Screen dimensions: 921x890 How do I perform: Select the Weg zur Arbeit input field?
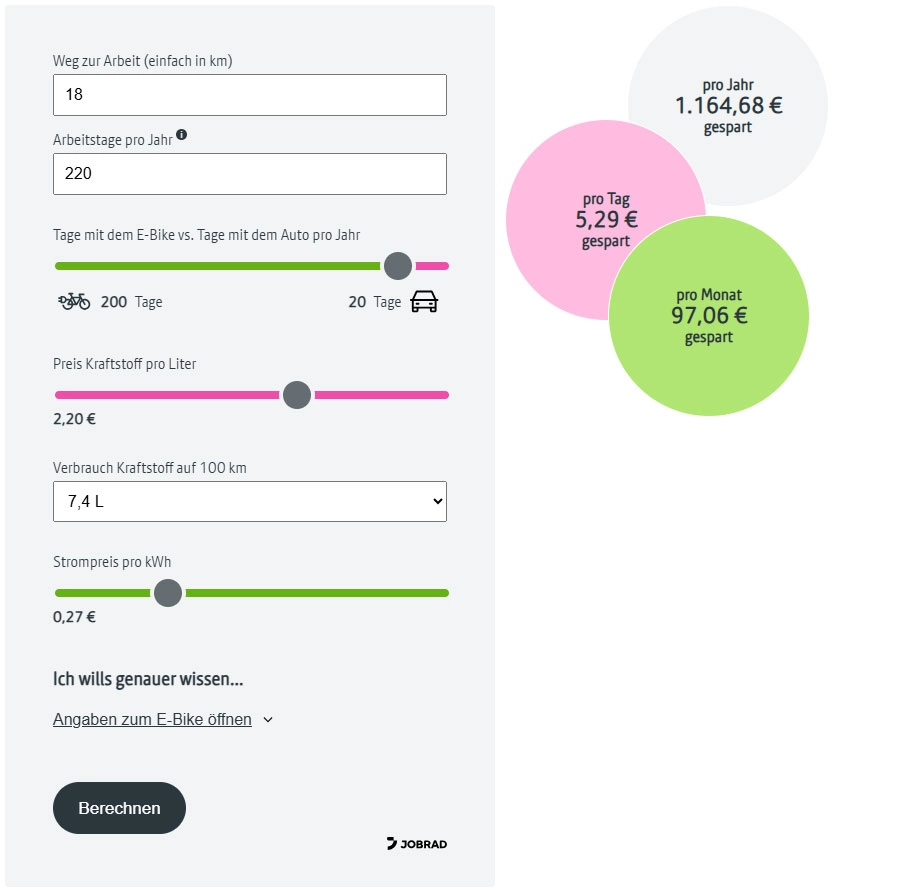249,95
